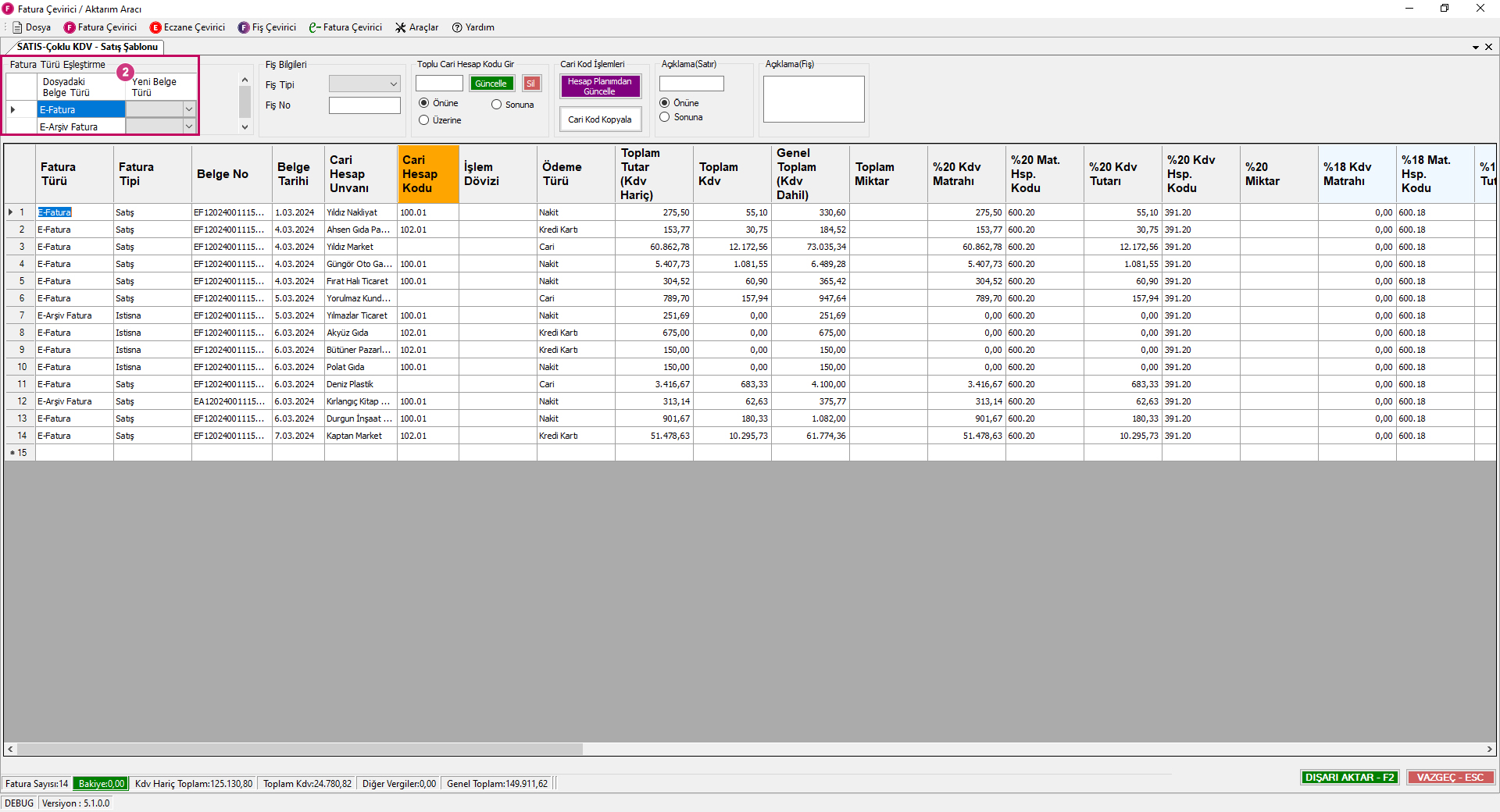The image size is (1500, 812).
Task: Click the green e-Fatura Çevirici icon
Action: (x=314, y=27)
